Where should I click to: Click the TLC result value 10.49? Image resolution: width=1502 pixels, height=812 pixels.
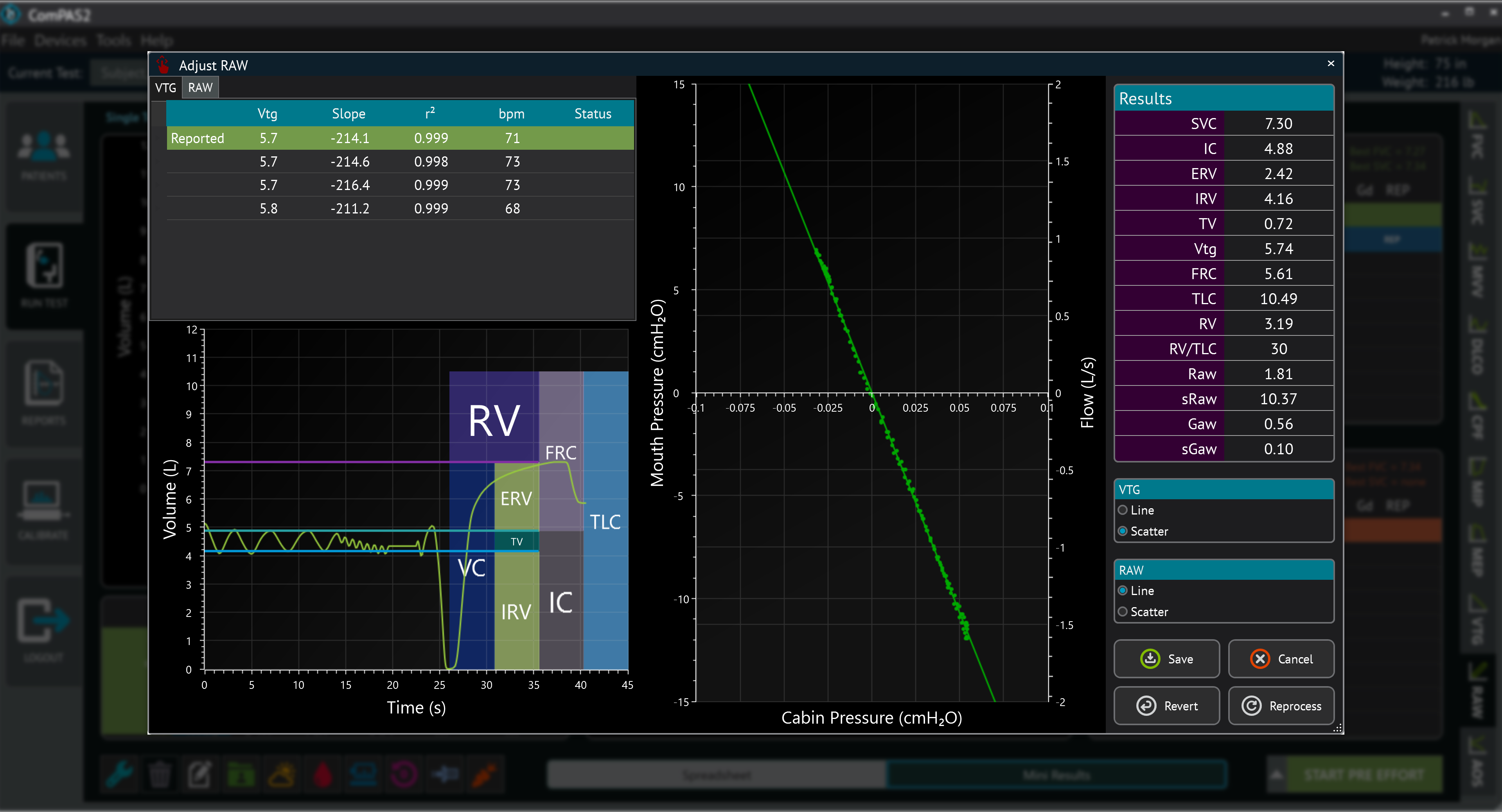(1278, 298)
